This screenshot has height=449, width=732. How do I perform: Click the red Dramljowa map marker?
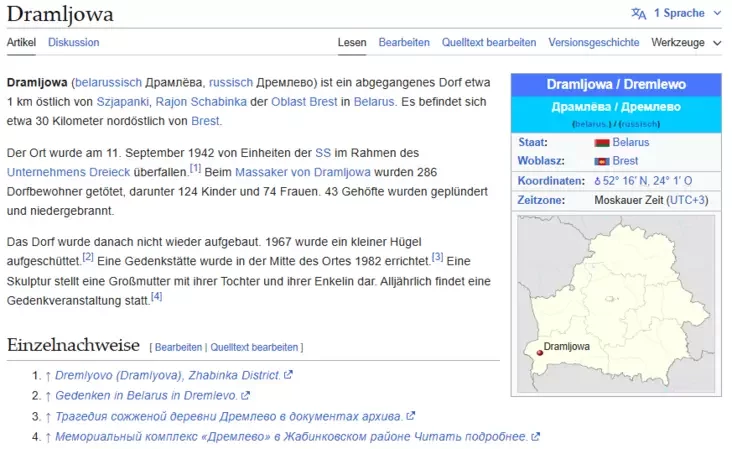pos(540,352)
